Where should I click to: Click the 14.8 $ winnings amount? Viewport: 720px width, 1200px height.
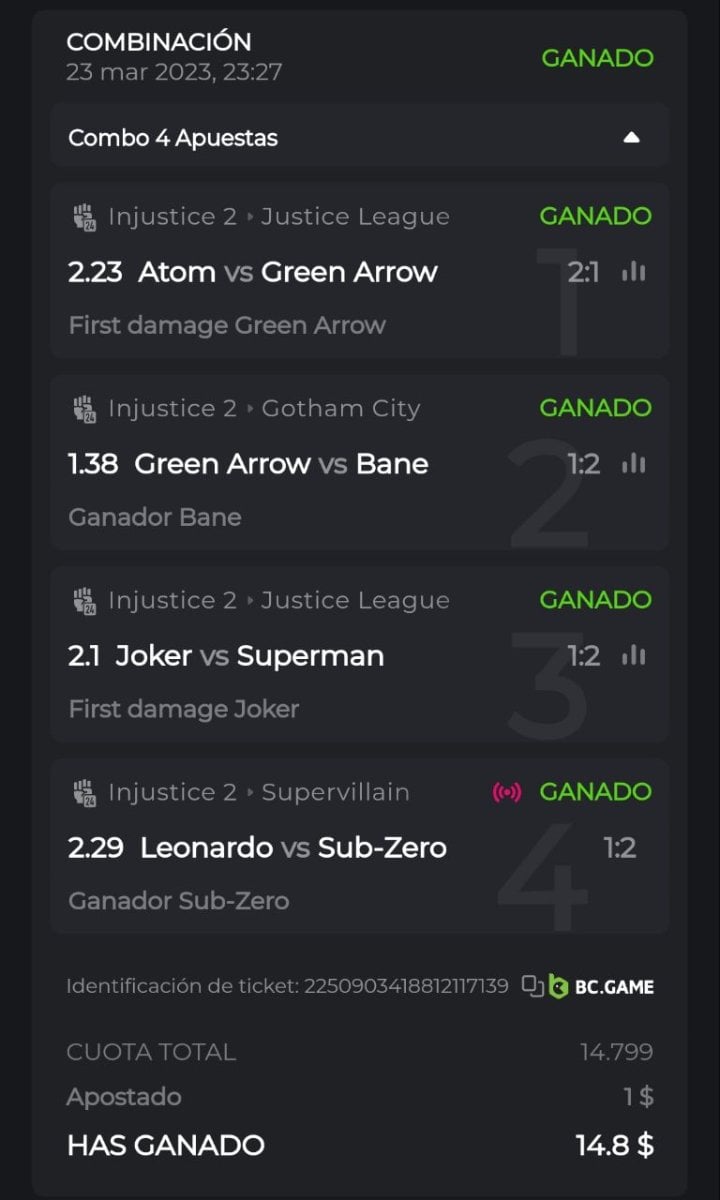pyautogui.click(x=614, y=1146)
